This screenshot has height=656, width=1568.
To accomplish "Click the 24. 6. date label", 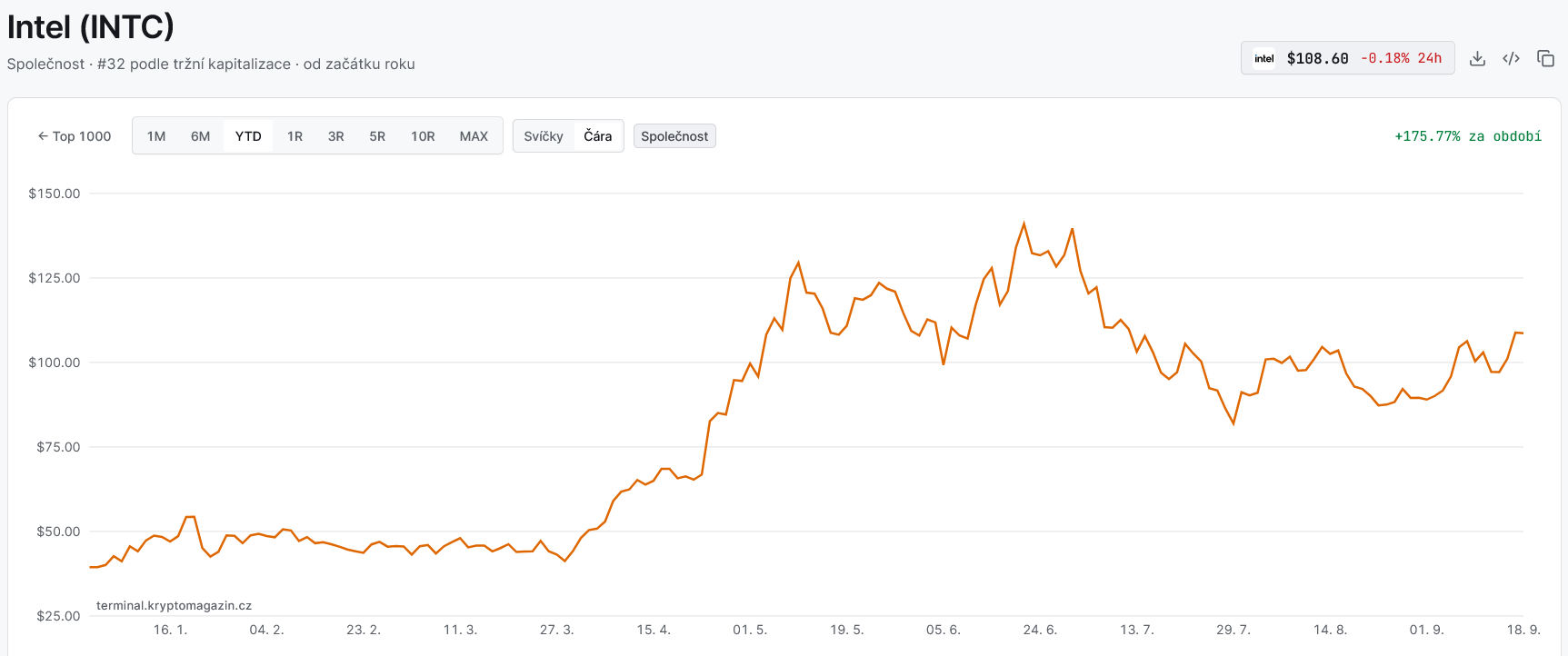I will (1040, 630).
